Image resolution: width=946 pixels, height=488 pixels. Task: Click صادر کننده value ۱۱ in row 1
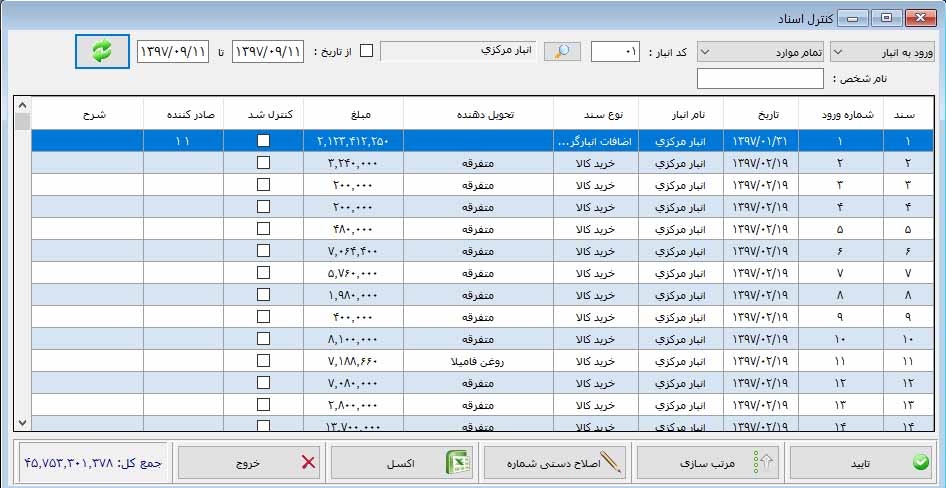pos(183,141)
